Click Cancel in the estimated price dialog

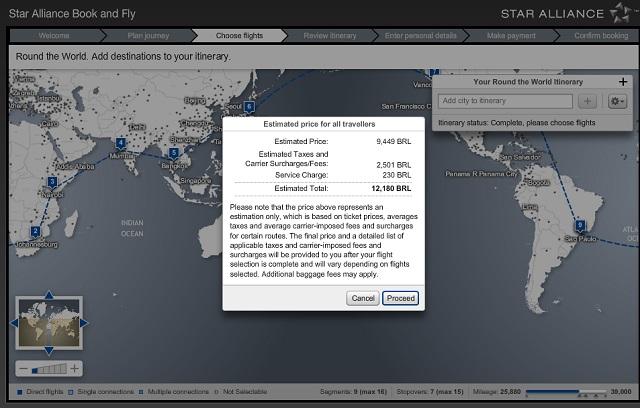pos(363,298)
